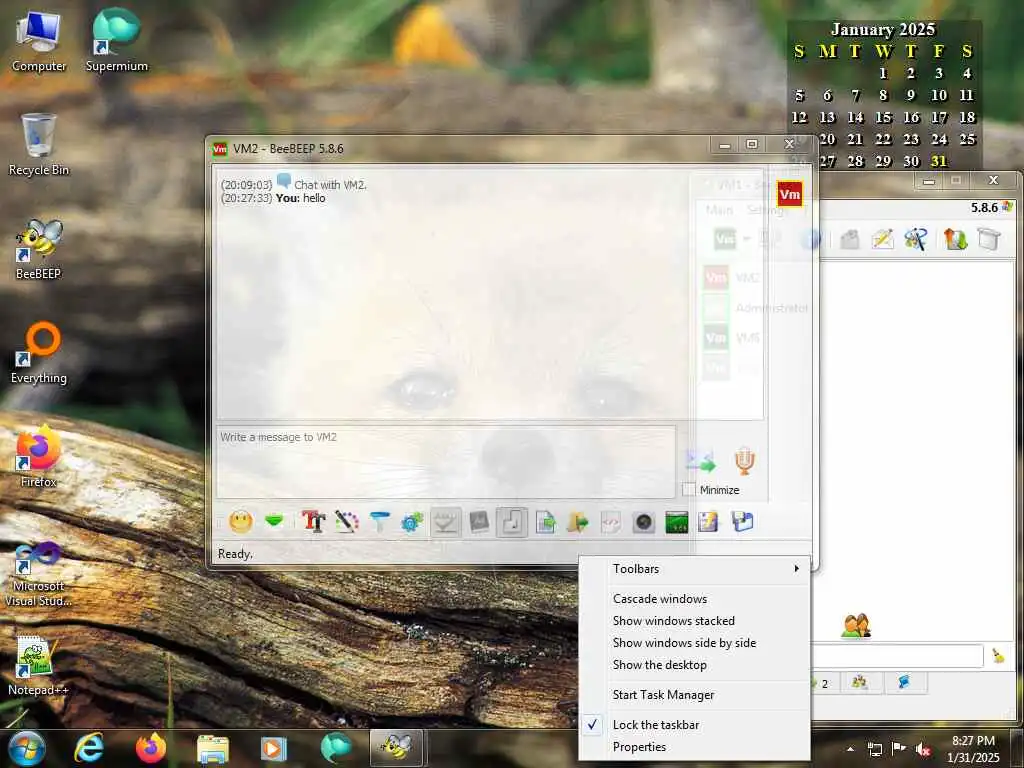Click the envelope with pencil compose icon
Image resolution: width=1024 pixels, height=768 pixels.
coord(882,239)
